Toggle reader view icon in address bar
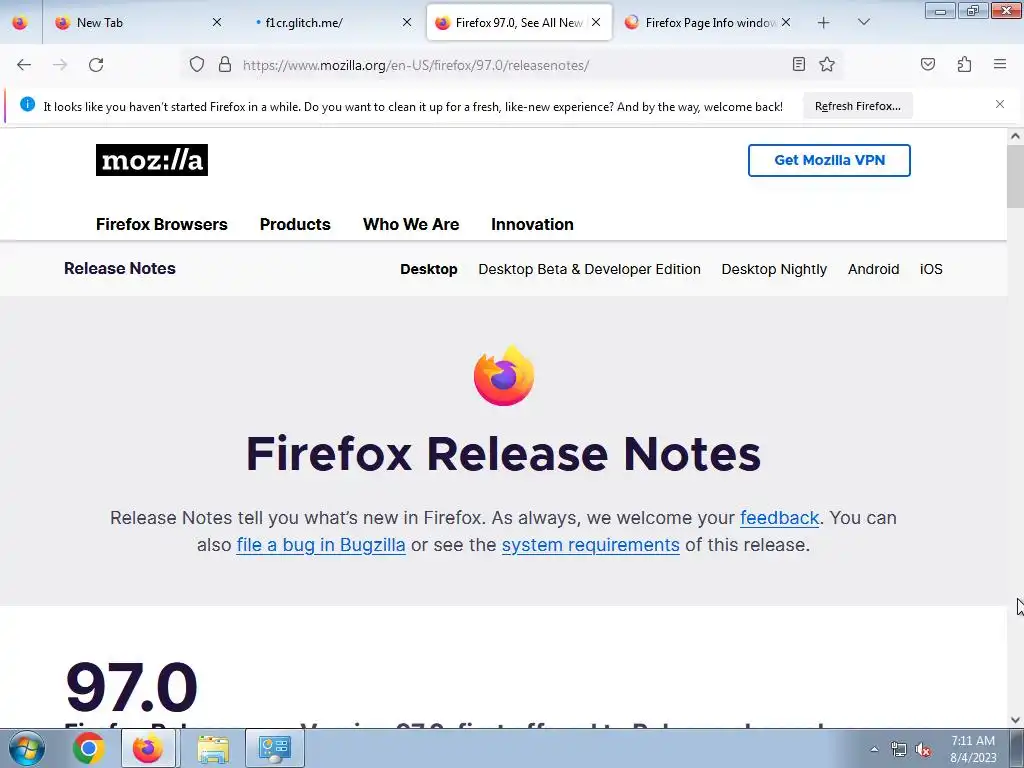 click(x=798, y=64)
